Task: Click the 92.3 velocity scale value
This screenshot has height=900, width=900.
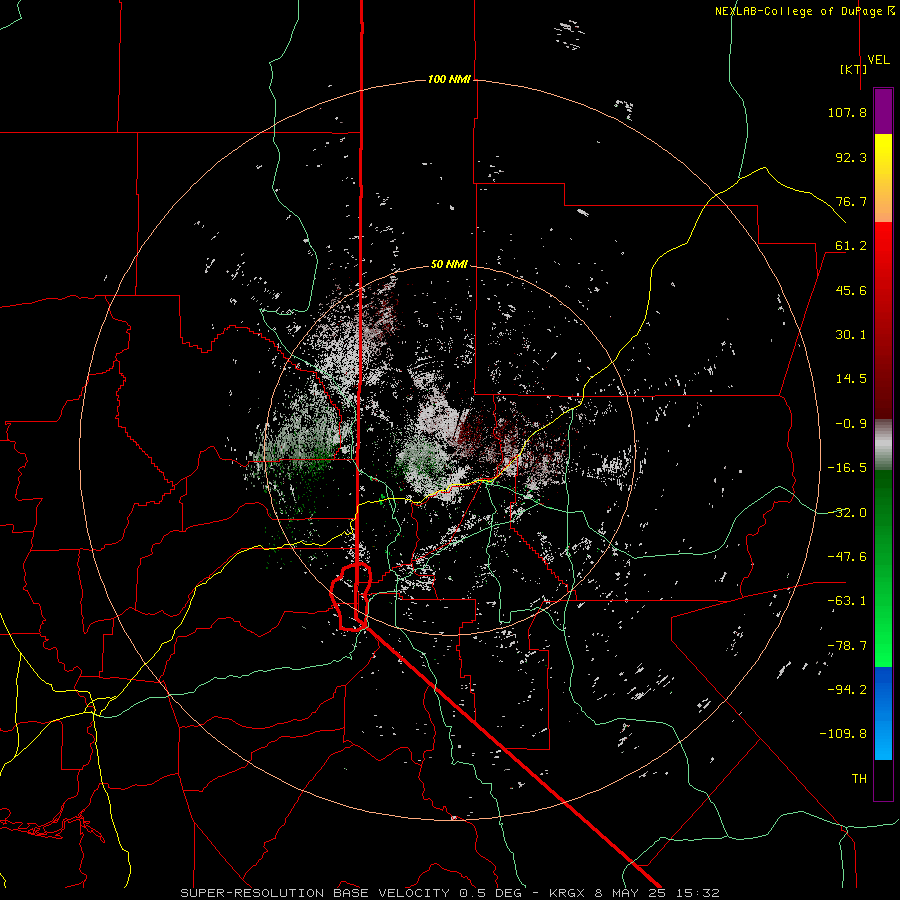Action: pos(851,157)
